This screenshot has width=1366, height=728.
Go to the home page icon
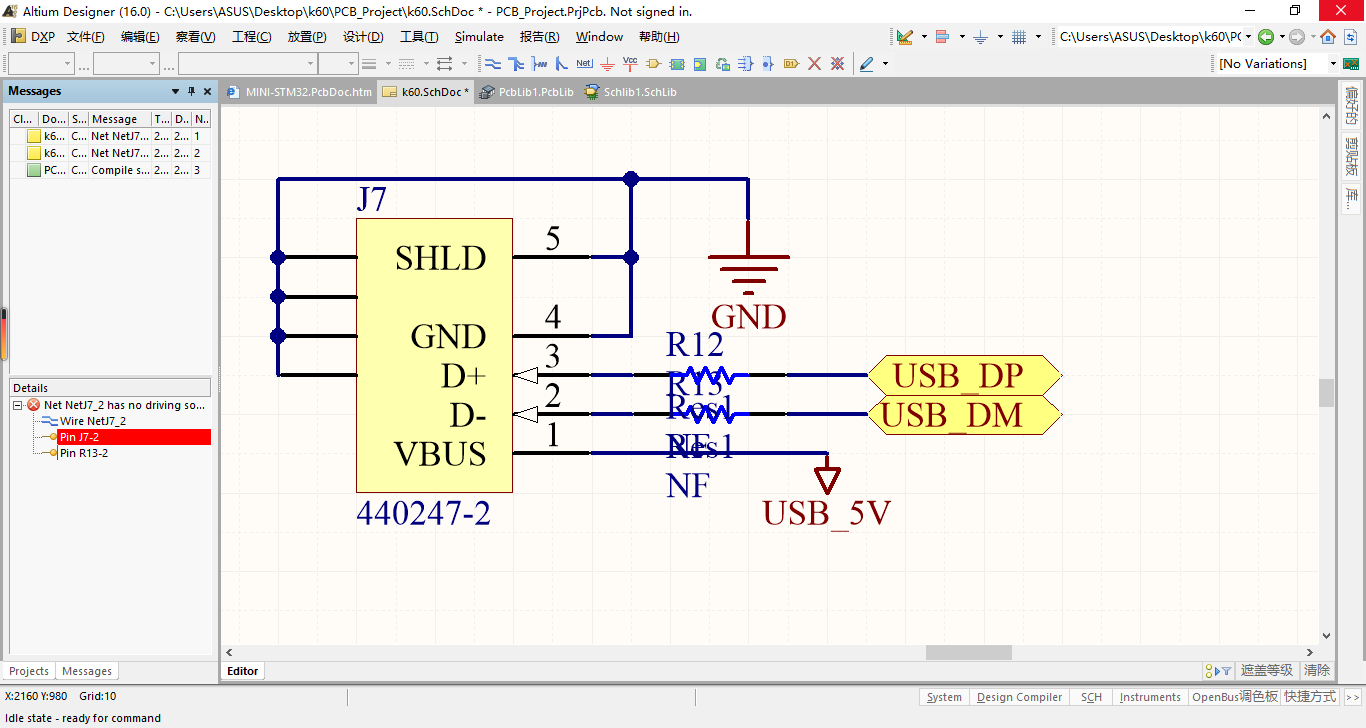tap(1328, 37)
